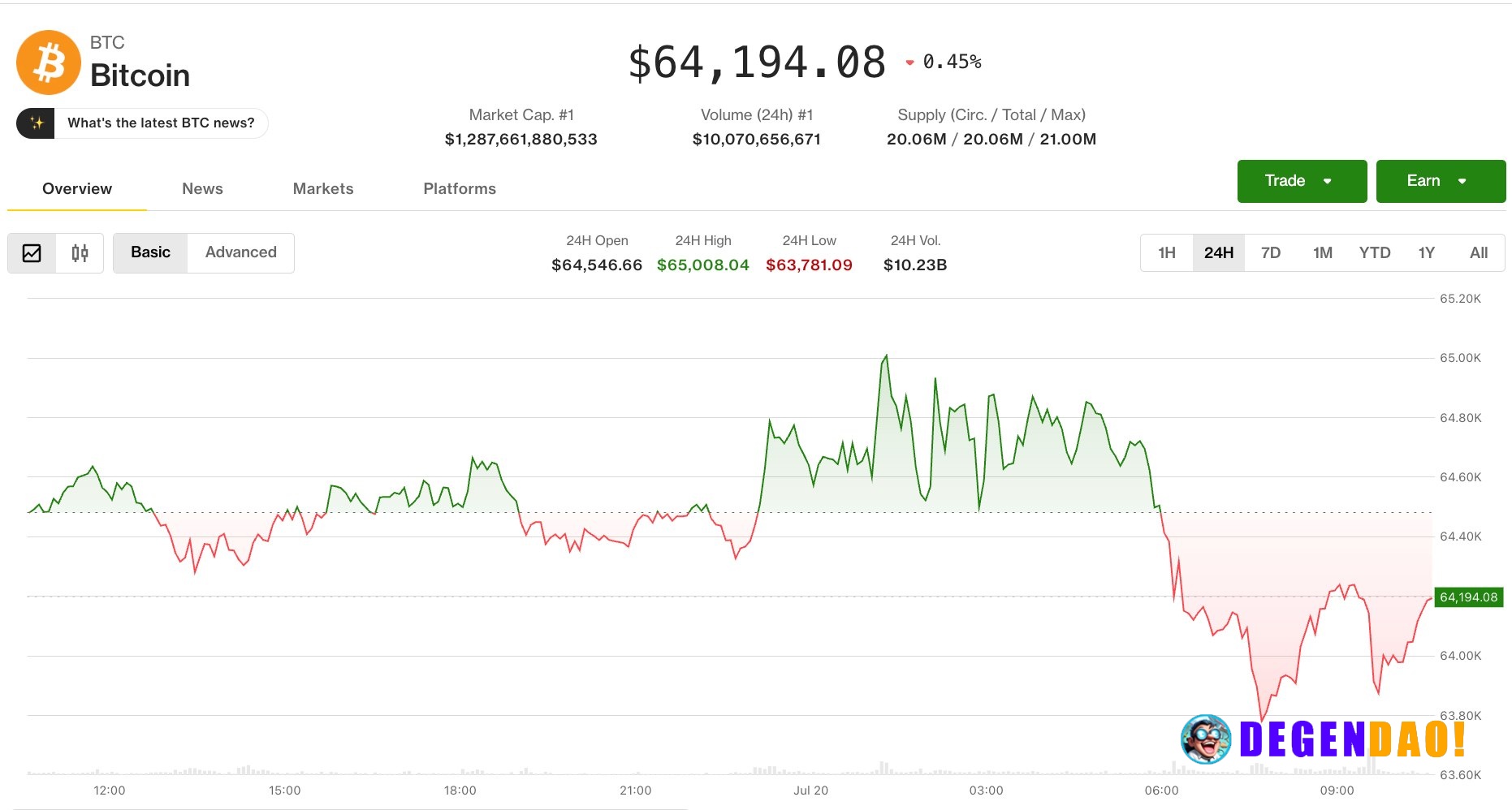Viewport: 1512px width, 810px height.
Task: Select Advanced chart mode
Action: click(x=241, y=252)
